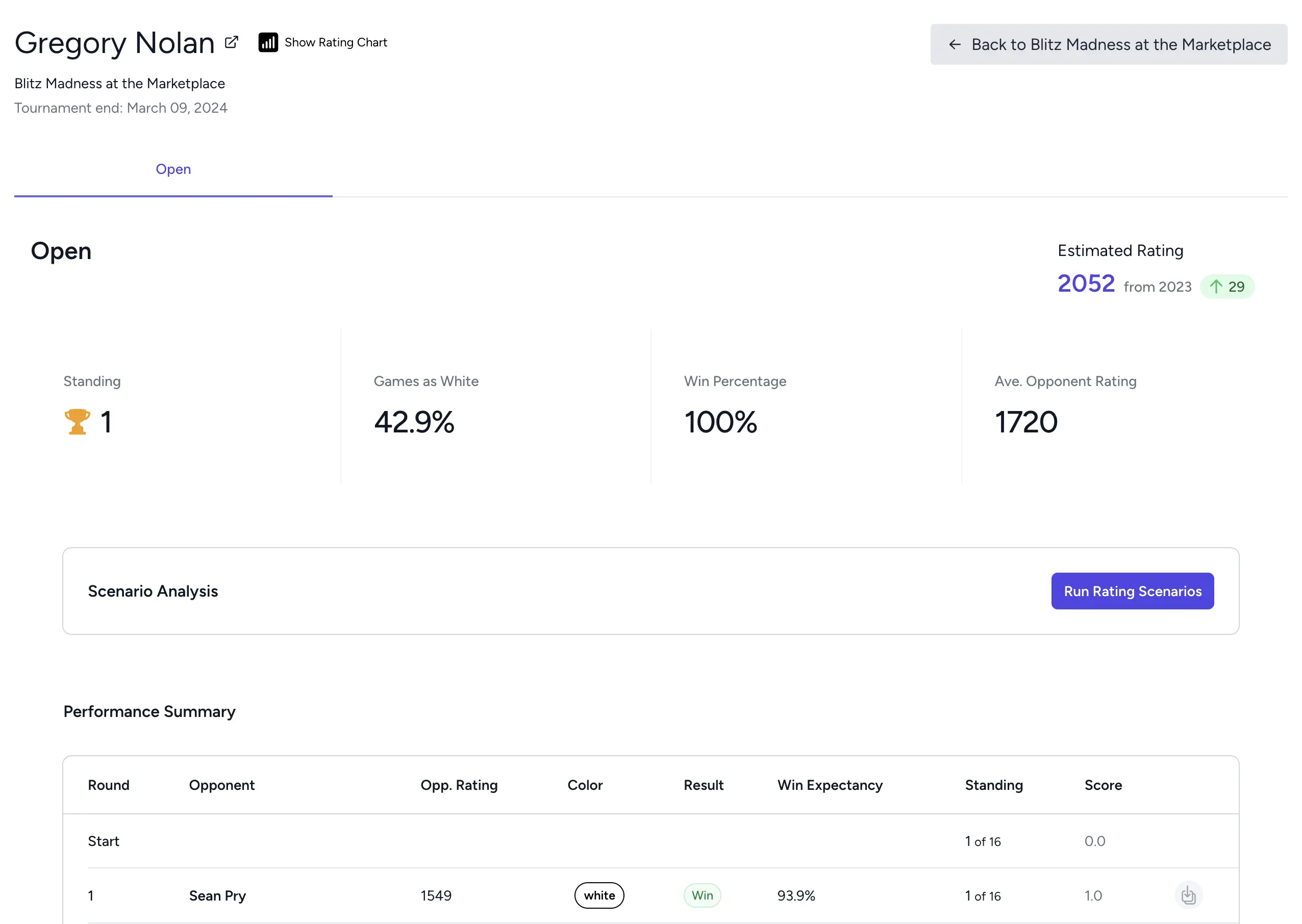The image size is (1302, 924).
Task: Click the green up-arrow rating change badge
Action: pyautogui.click(x=1227, y=287)
